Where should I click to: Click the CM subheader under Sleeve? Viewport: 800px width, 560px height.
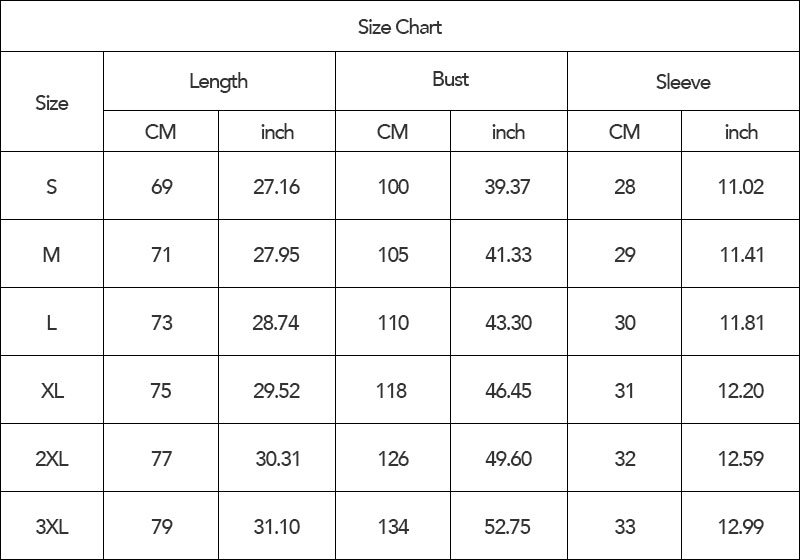624,132
